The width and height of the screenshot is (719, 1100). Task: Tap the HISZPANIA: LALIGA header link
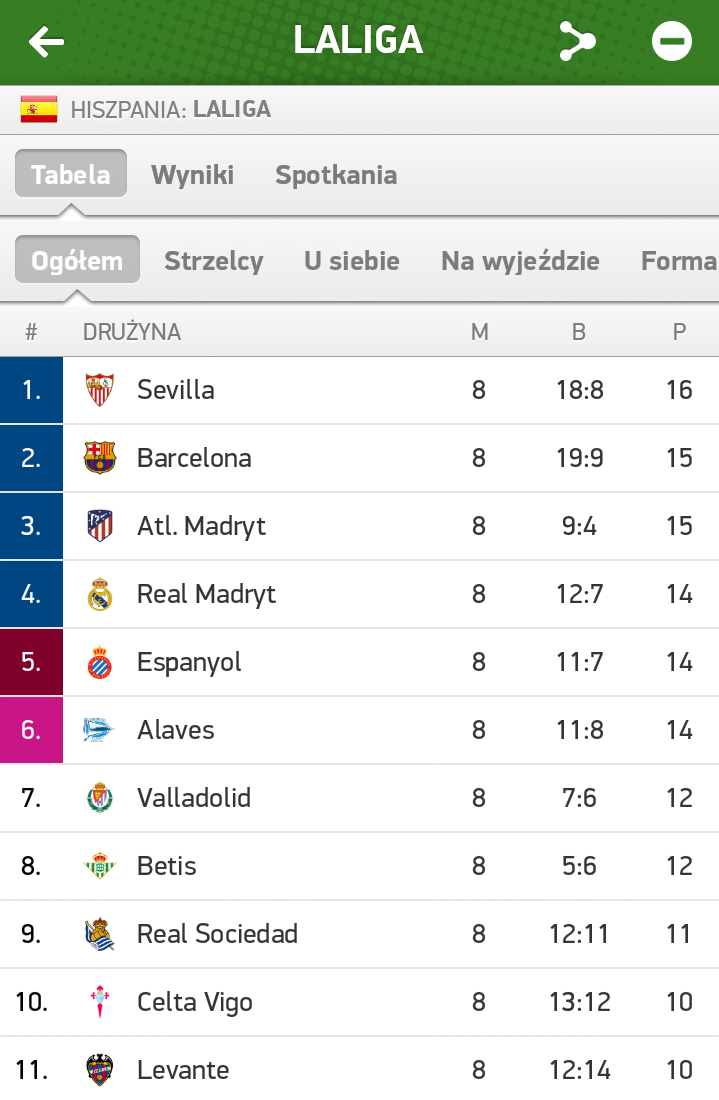click(x=171, y=109)
